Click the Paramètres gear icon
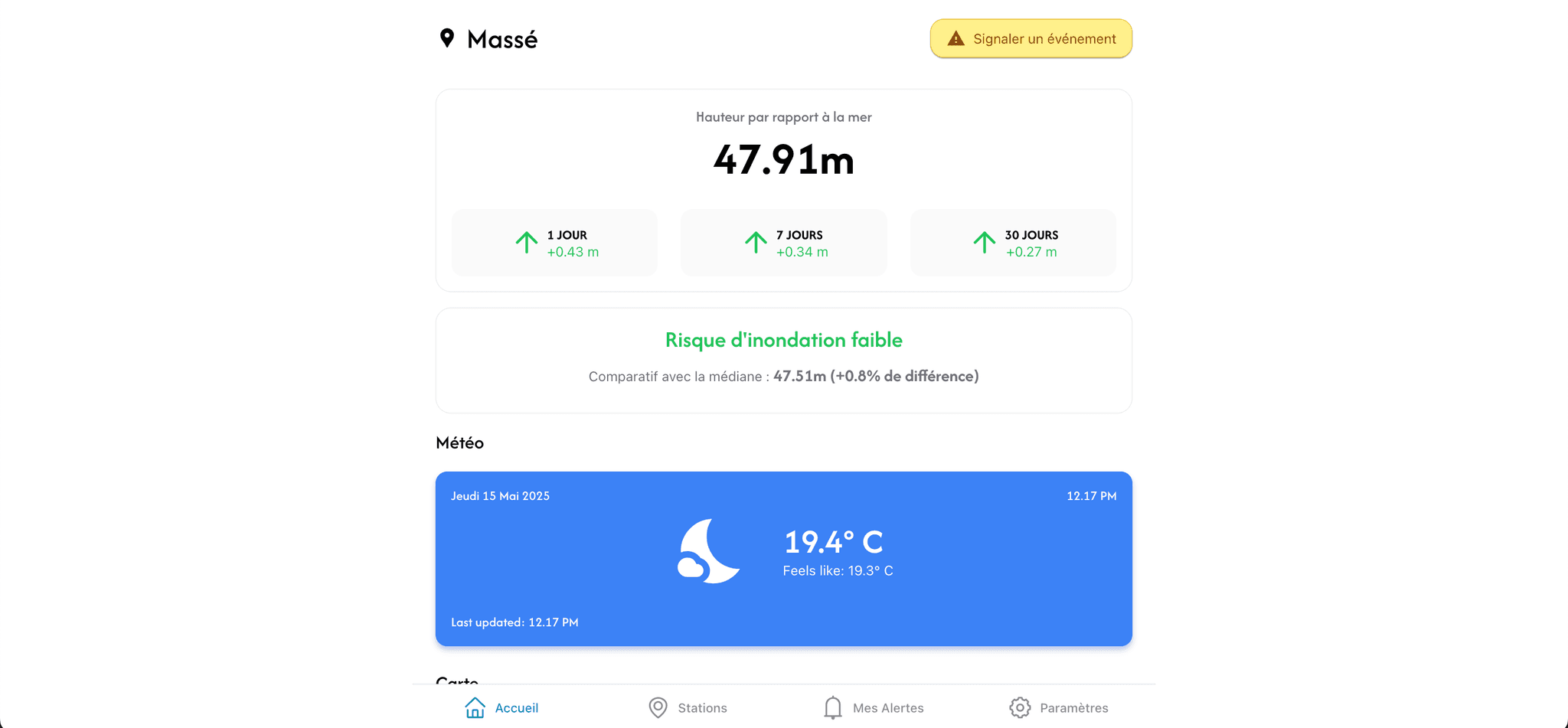The height and width of the screenshot is (728, 1568). point(1020,707)
